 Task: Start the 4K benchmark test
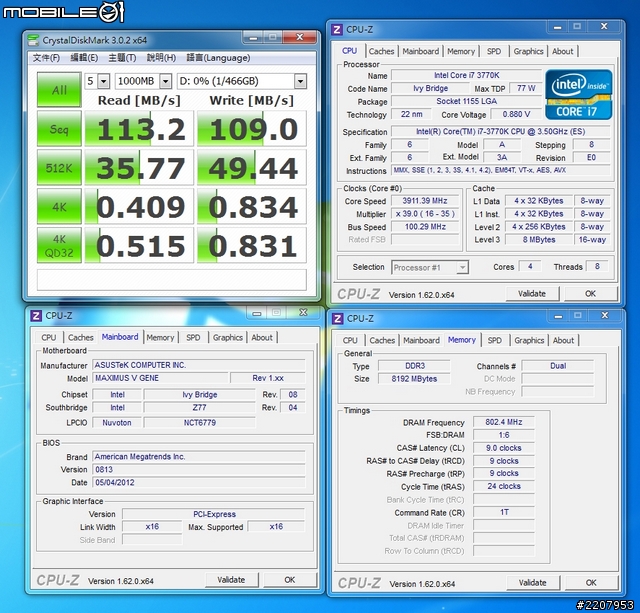(x=59, y=207)
